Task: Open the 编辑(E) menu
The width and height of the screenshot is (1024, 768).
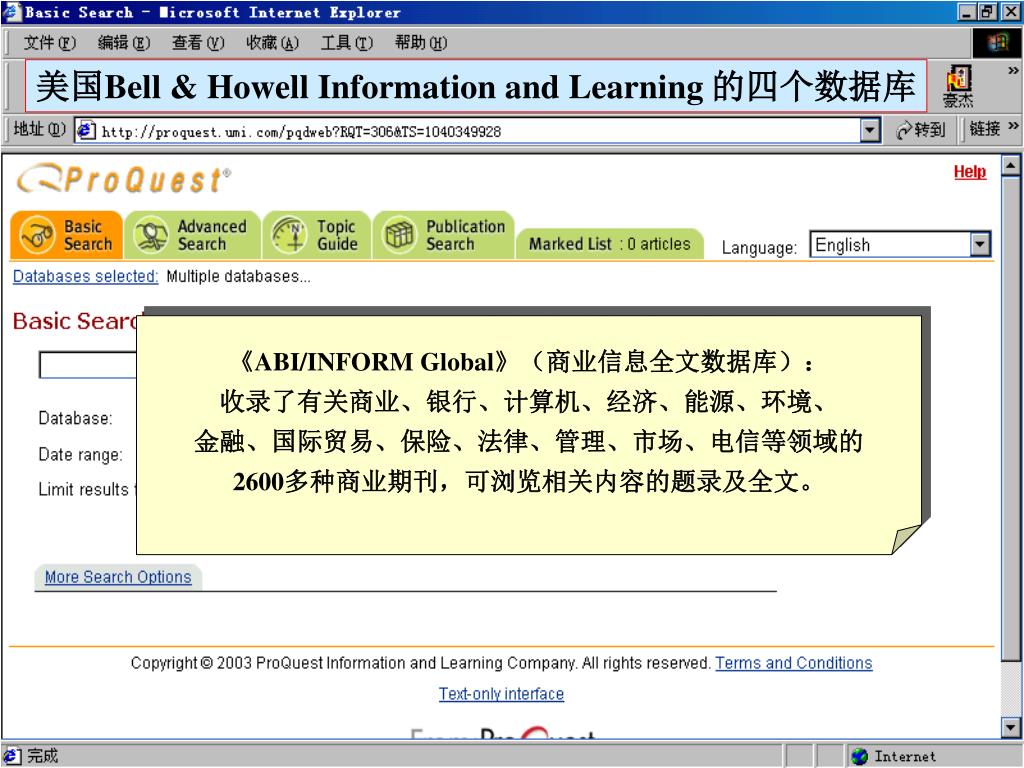Action: pyautogui.click(x=123, y=43)
